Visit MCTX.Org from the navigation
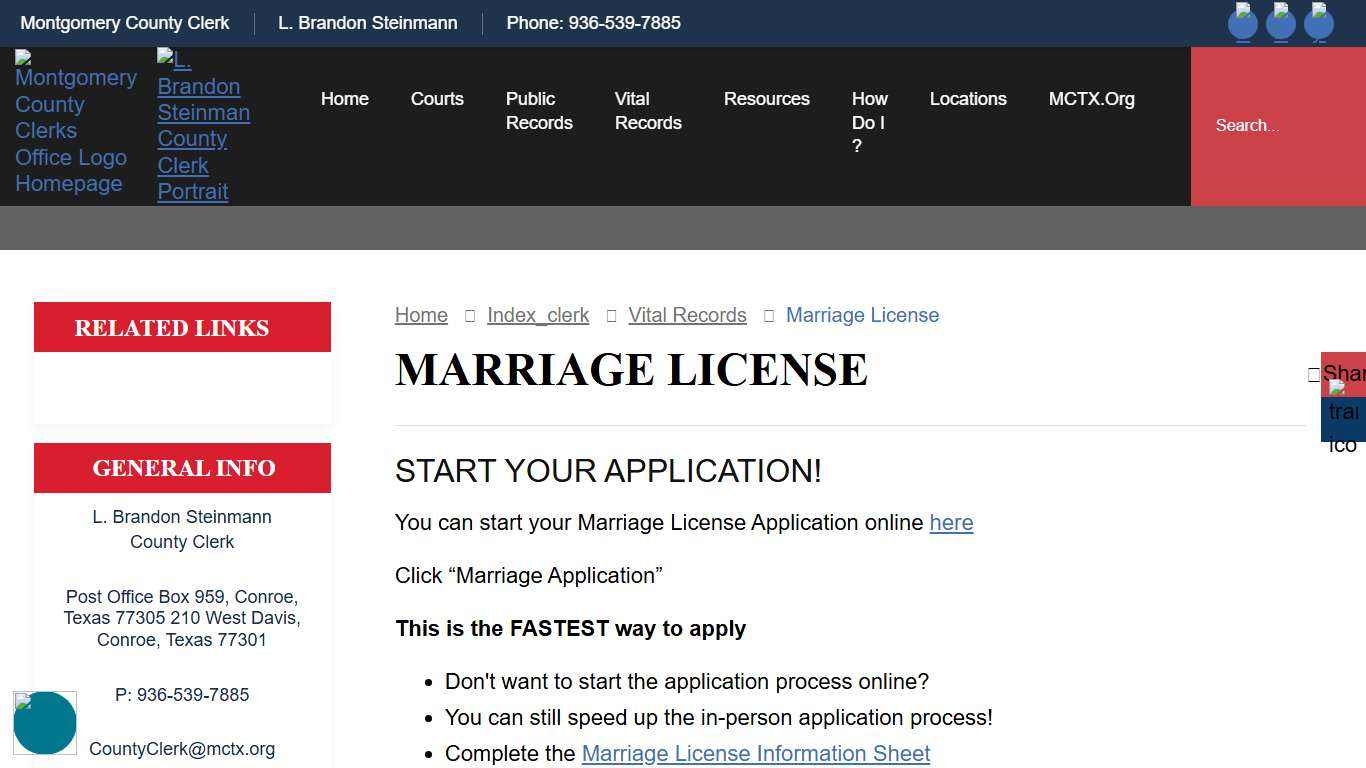Image resolution: width=1366 pixels, height=768 pixels. point(1091,99)
